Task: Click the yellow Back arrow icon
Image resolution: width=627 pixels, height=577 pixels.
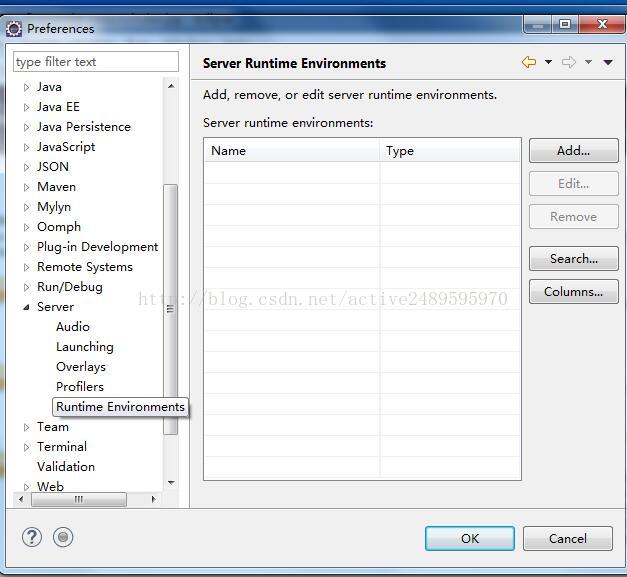Action: [x=529, y=62]
